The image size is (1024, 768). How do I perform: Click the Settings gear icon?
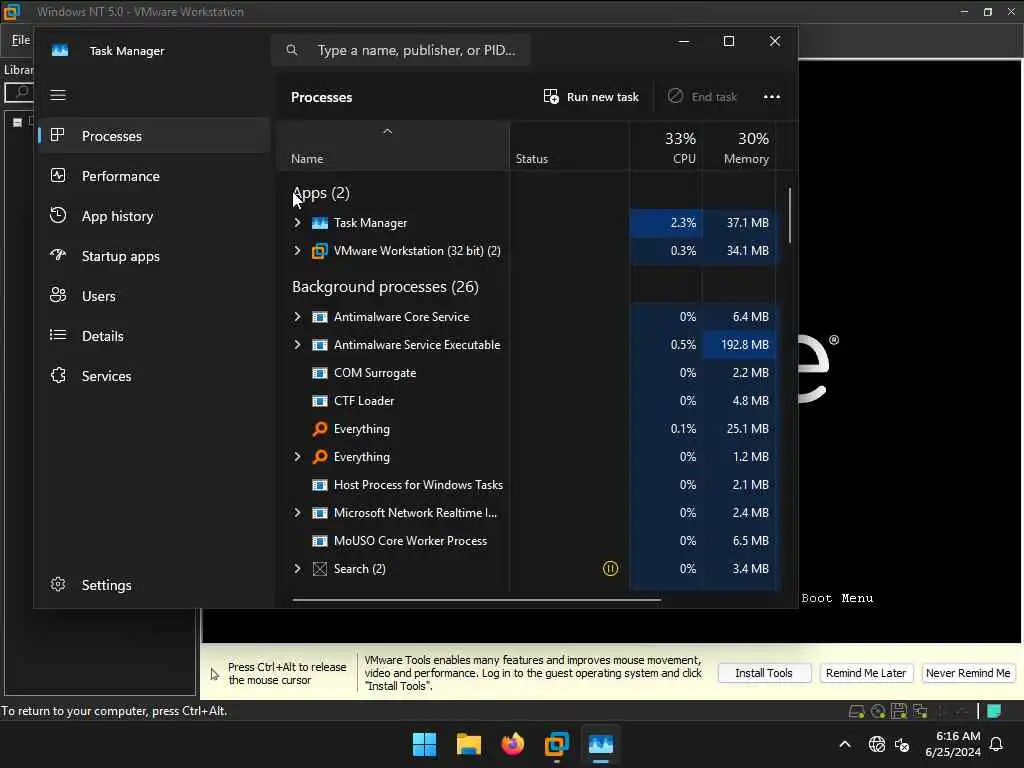coord(58,584)
